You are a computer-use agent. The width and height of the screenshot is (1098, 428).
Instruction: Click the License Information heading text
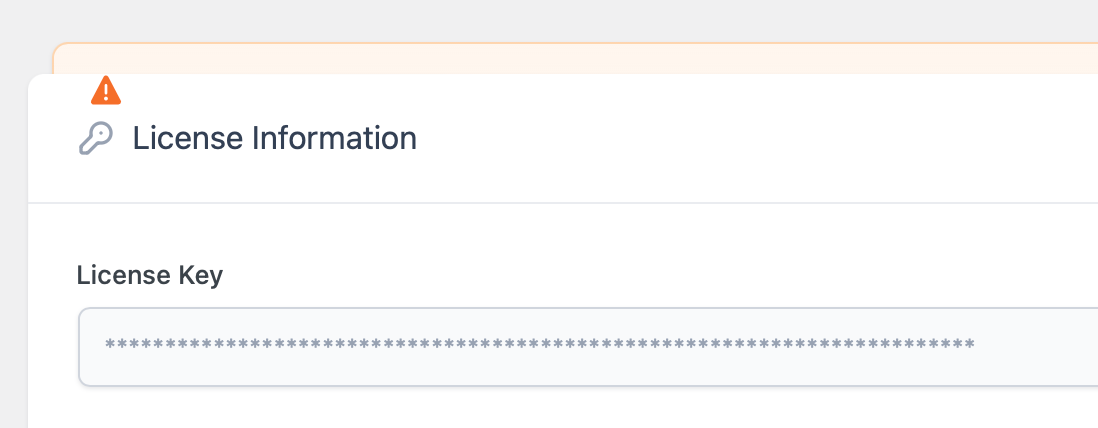(x=274, y=138)
